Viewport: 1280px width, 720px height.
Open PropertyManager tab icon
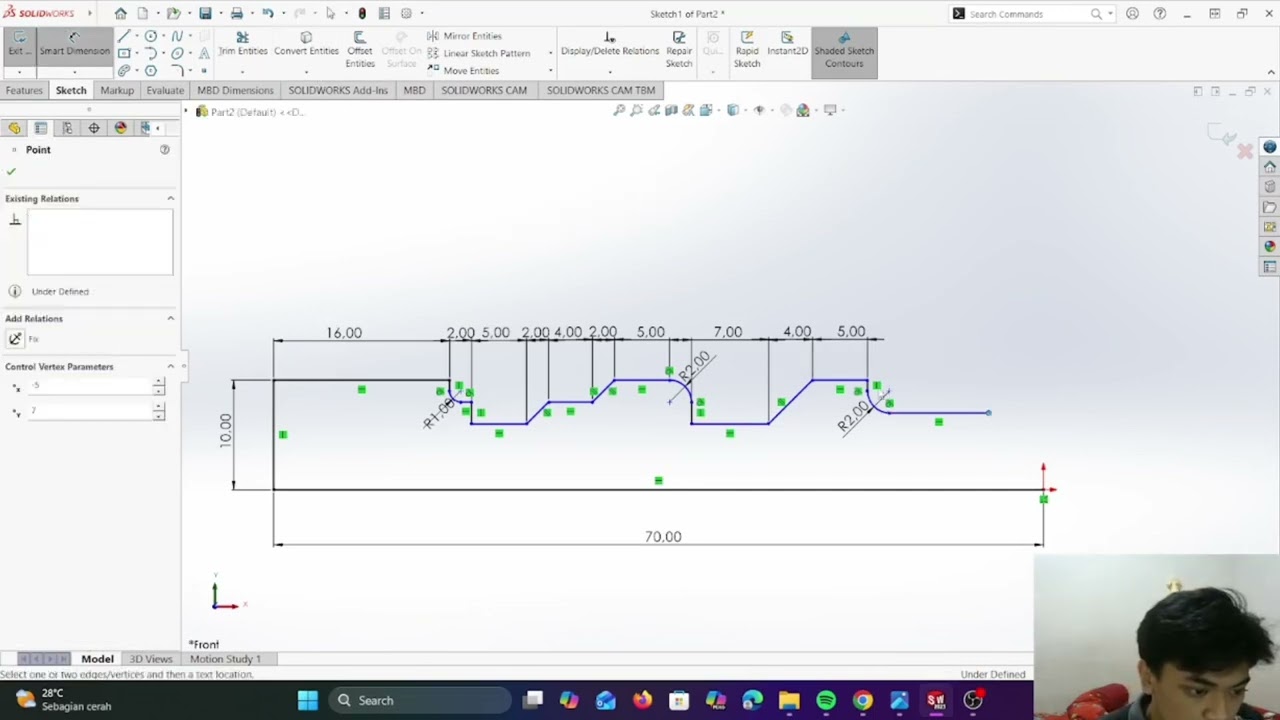pos(41,128)
